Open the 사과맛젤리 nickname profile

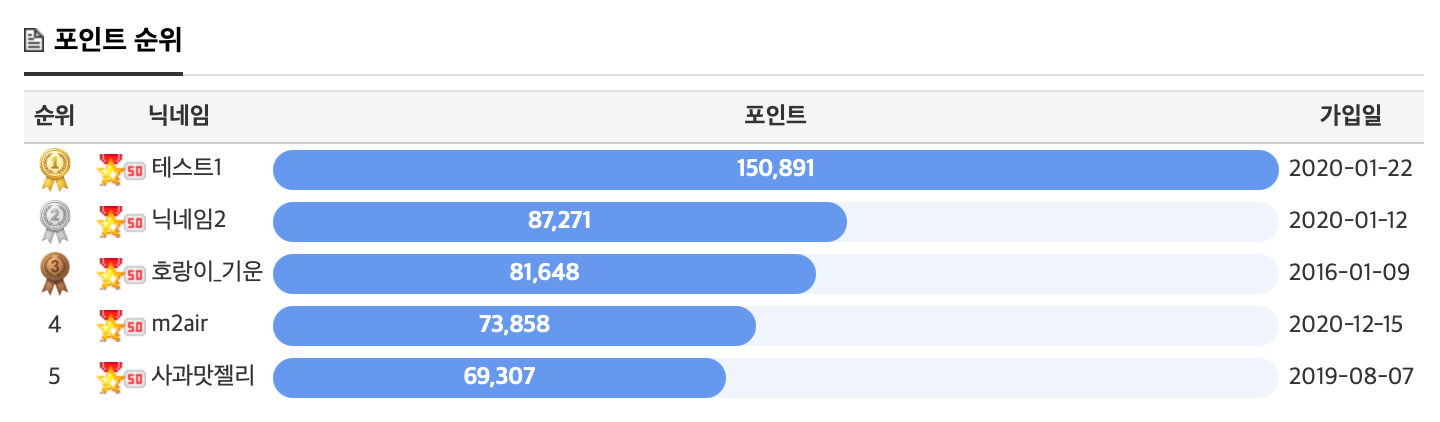(x=203, y=376)
